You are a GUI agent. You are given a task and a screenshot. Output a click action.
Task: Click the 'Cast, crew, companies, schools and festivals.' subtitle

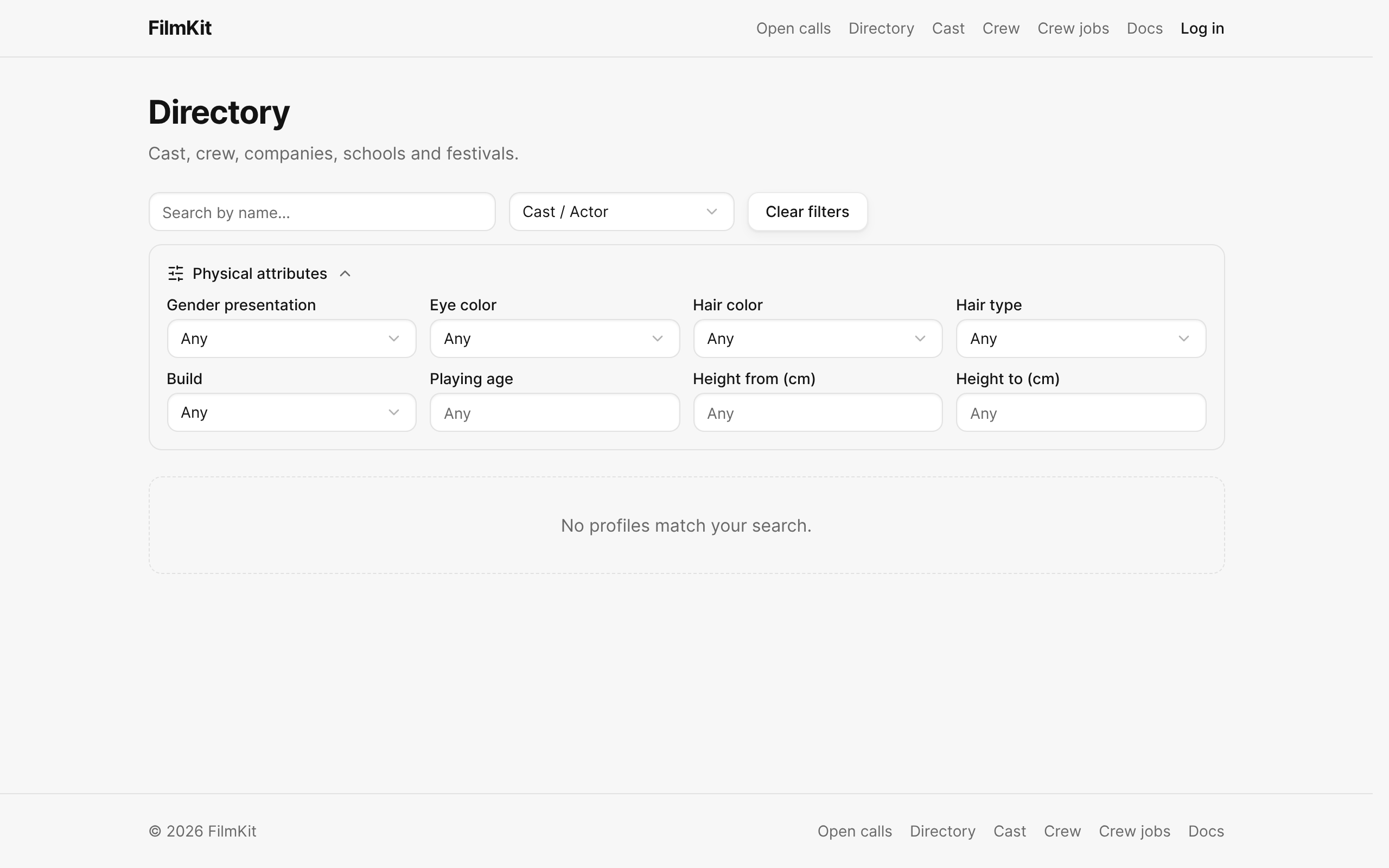pos(333,154)
